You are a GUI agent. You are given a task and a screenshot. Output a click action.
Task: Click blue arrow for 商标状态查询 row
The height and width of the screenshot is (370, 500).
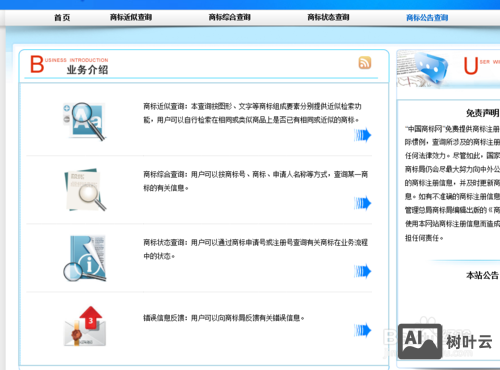[x=362, y=271]
